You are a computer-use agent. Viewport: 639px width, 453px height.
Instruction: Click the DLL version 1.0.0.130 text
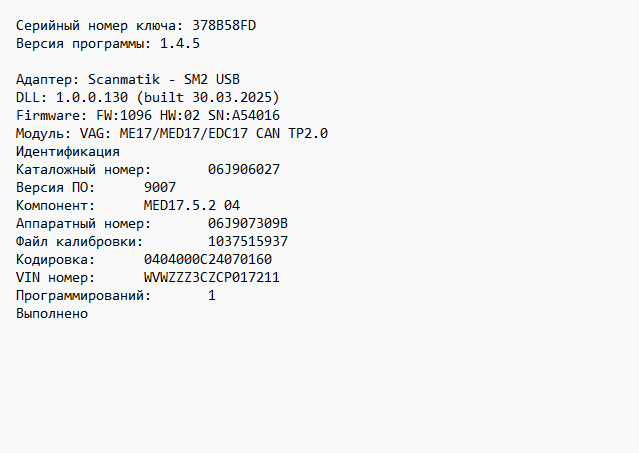[x=92, y=97]
